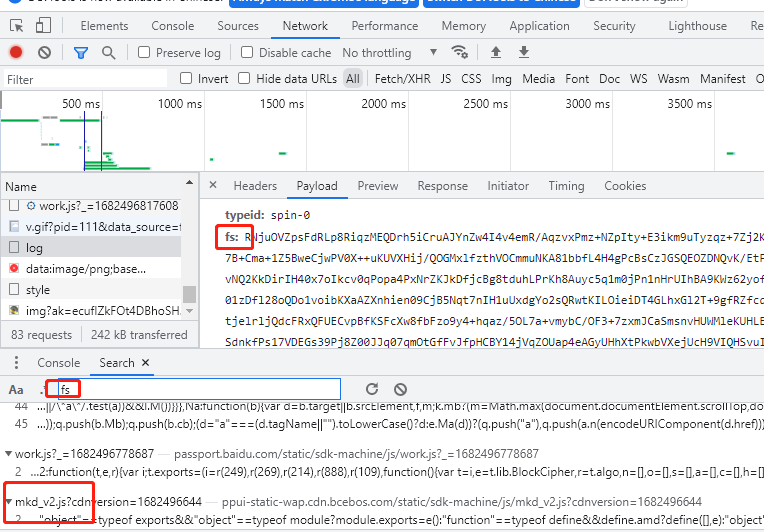The width and height of the screenshot is (764, 532).
Task: Click the export HAR download icon
Action: point(524,52)
